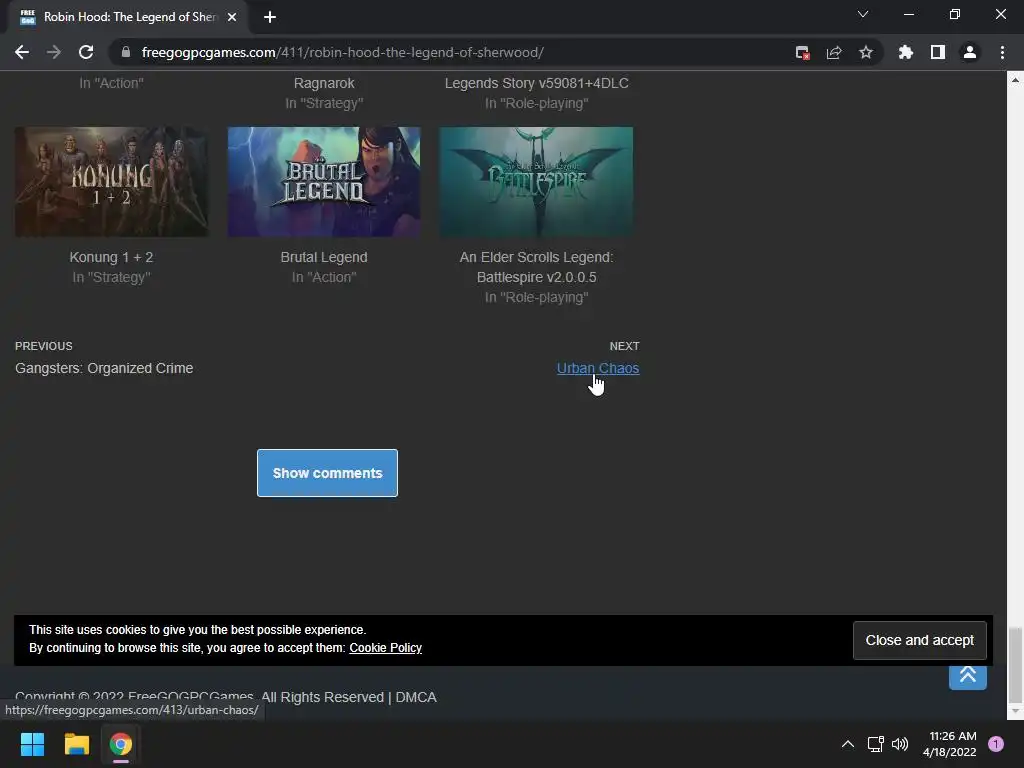Open a new browser tab
The height and width of the screenshot is (768, 1024).
click(270, 17)
